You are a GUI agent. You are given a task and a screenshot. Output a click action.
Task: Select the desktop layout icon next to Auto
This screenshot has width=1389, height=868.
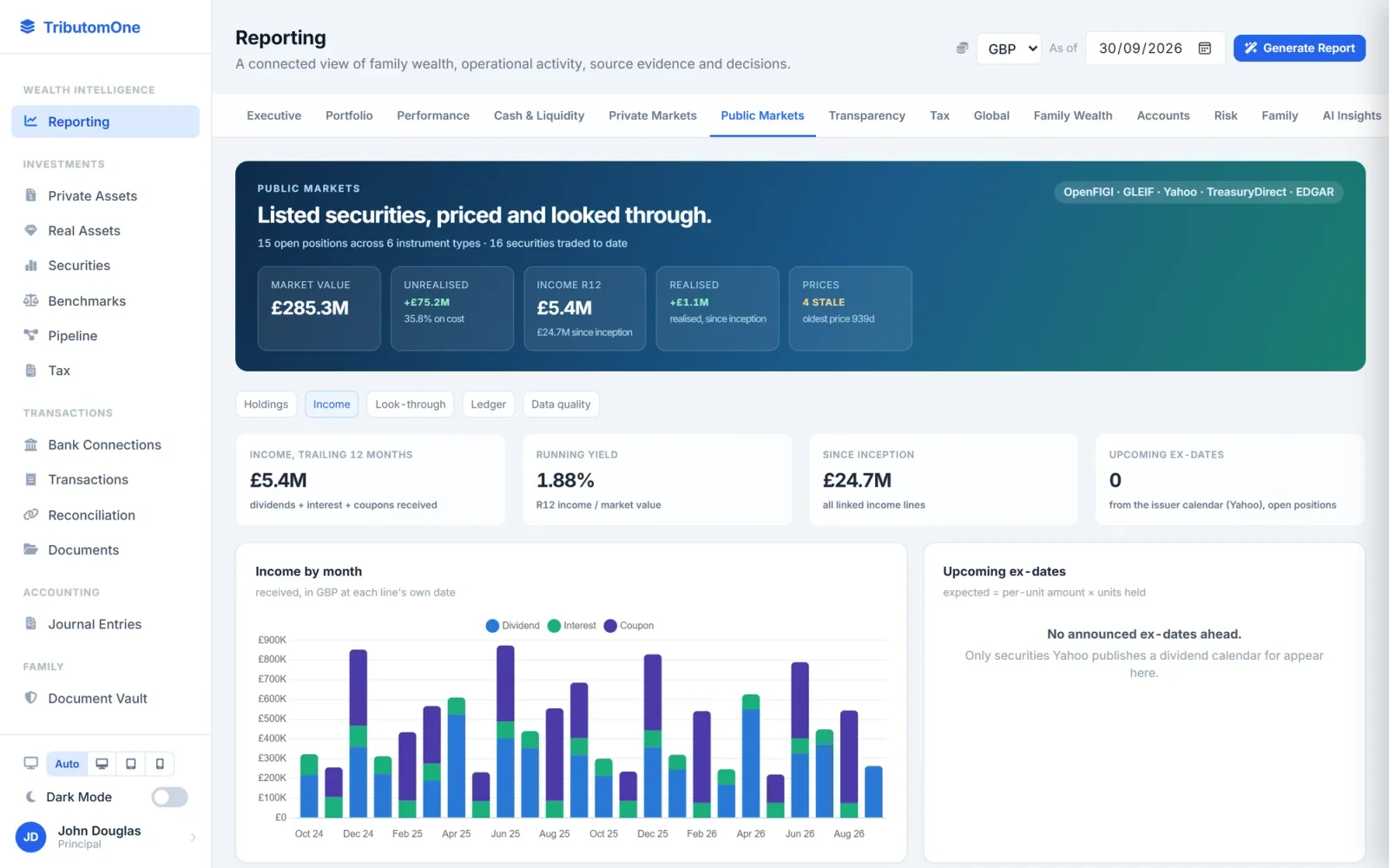point(102,764)
